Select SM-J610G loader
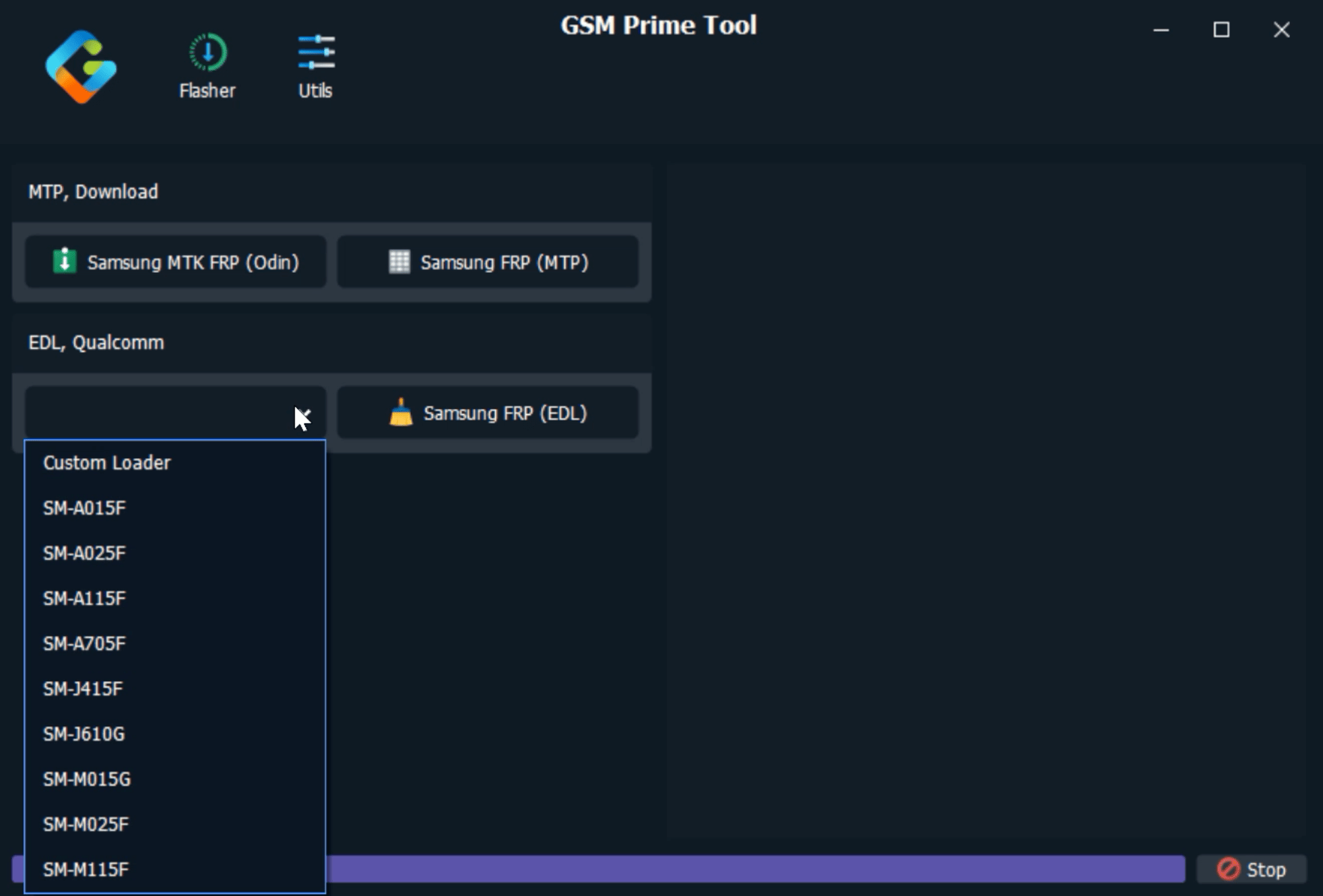1323x896 pixels. click(175, 734)
